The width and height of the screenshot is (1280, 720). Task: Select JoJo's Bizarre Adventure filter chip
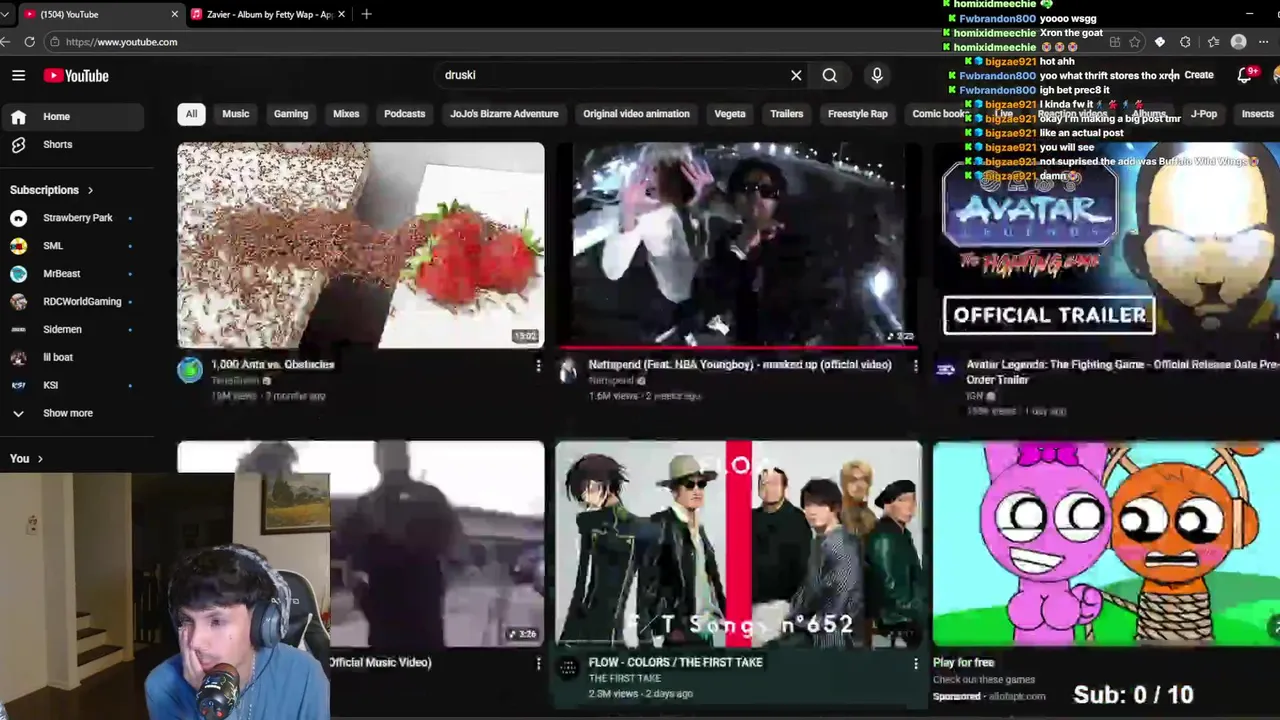(504, 114)
